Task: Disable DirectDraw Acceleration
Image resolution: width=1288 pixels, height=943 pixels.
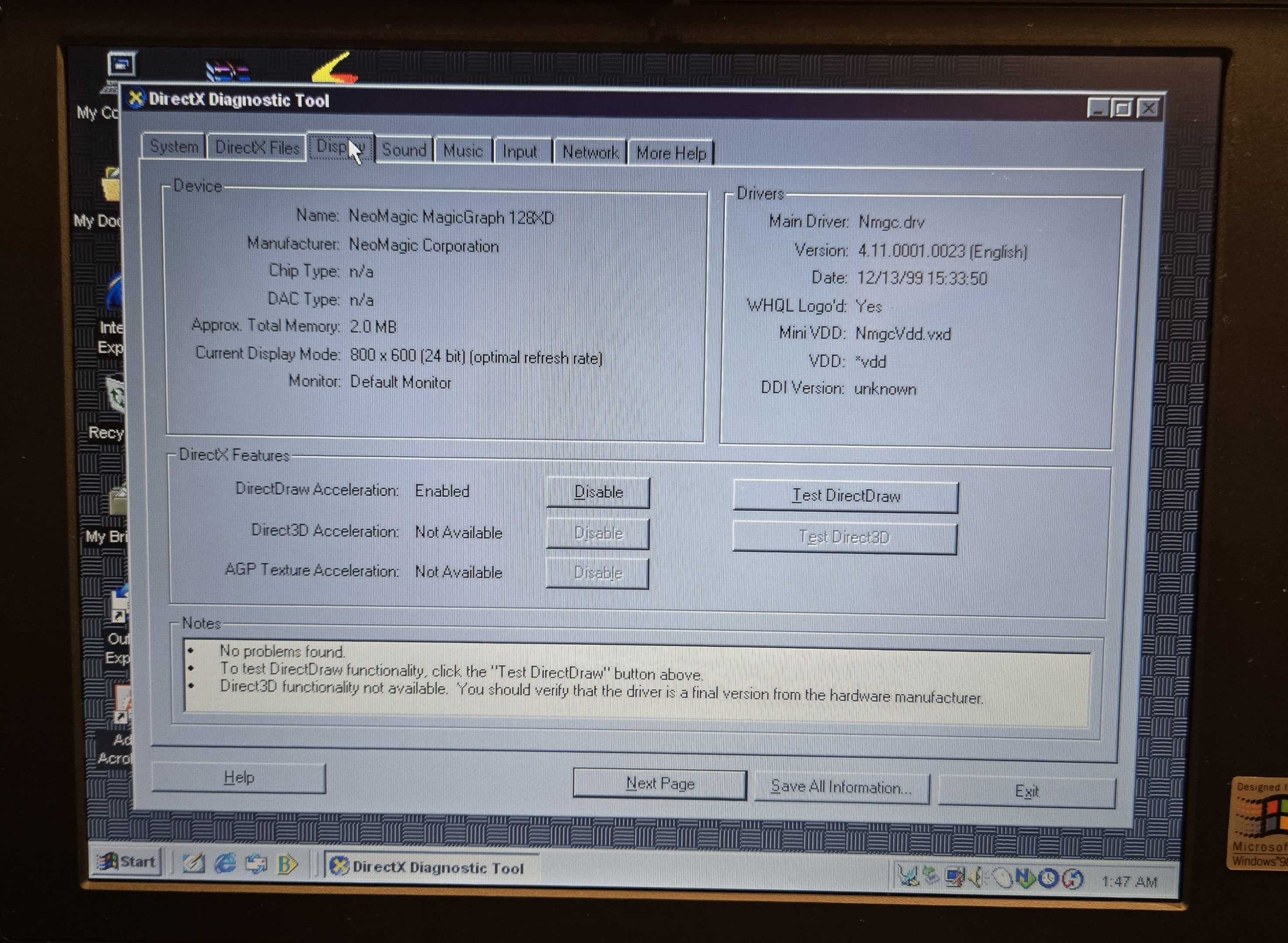Action: [598, 492]
